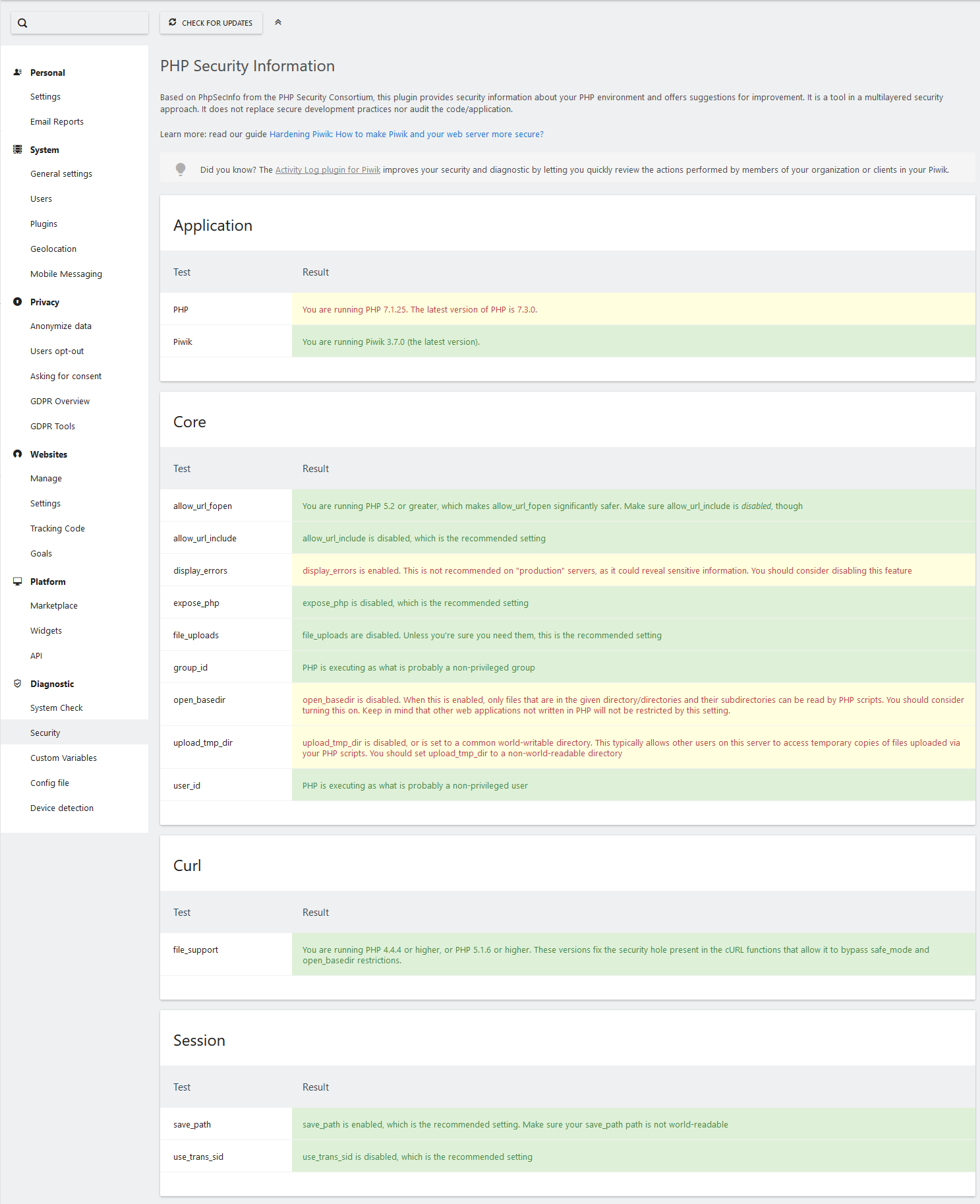Open the Tracking Code menu item

click(57, 529)
